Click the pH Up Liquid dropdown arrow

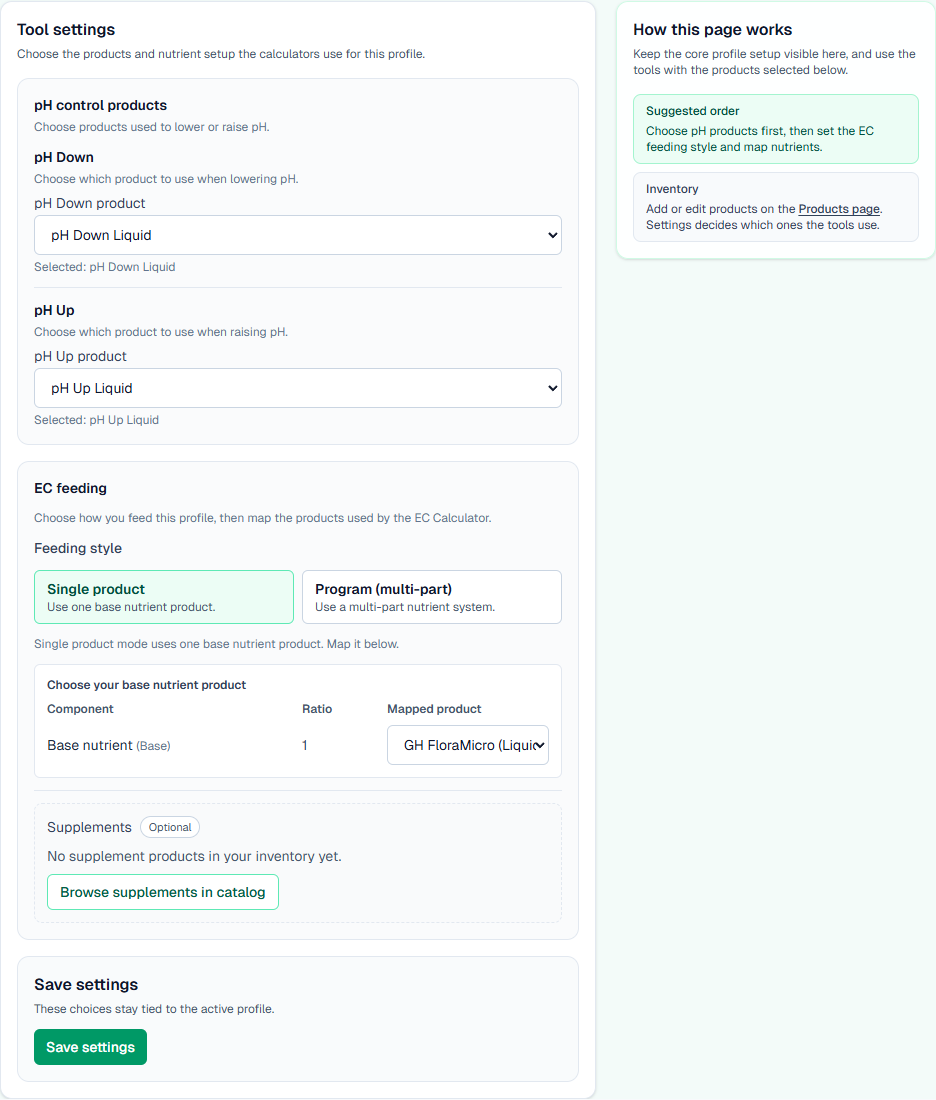click(x=553, y=388)
